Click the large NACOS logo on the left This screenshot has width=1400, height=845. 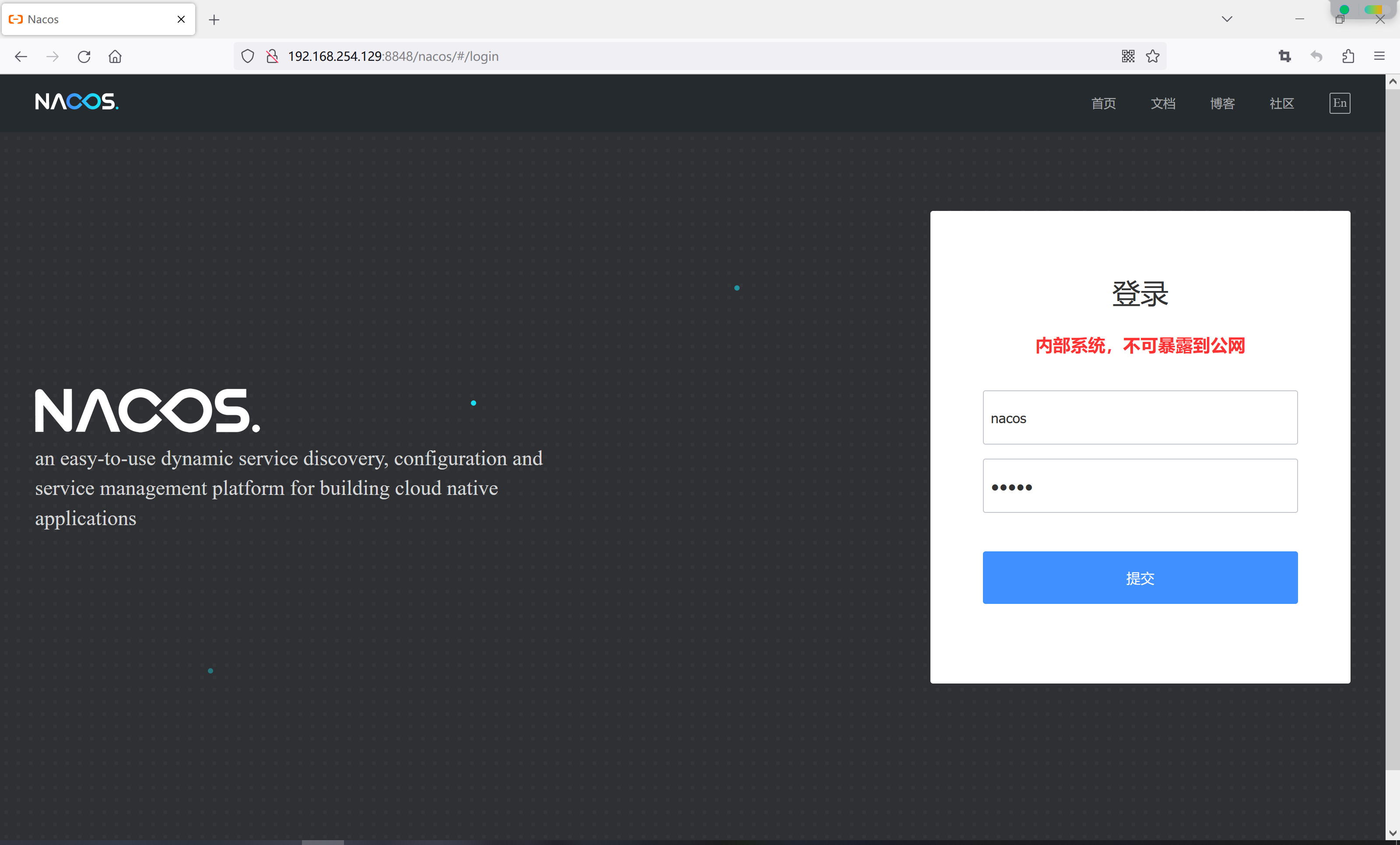148,410
